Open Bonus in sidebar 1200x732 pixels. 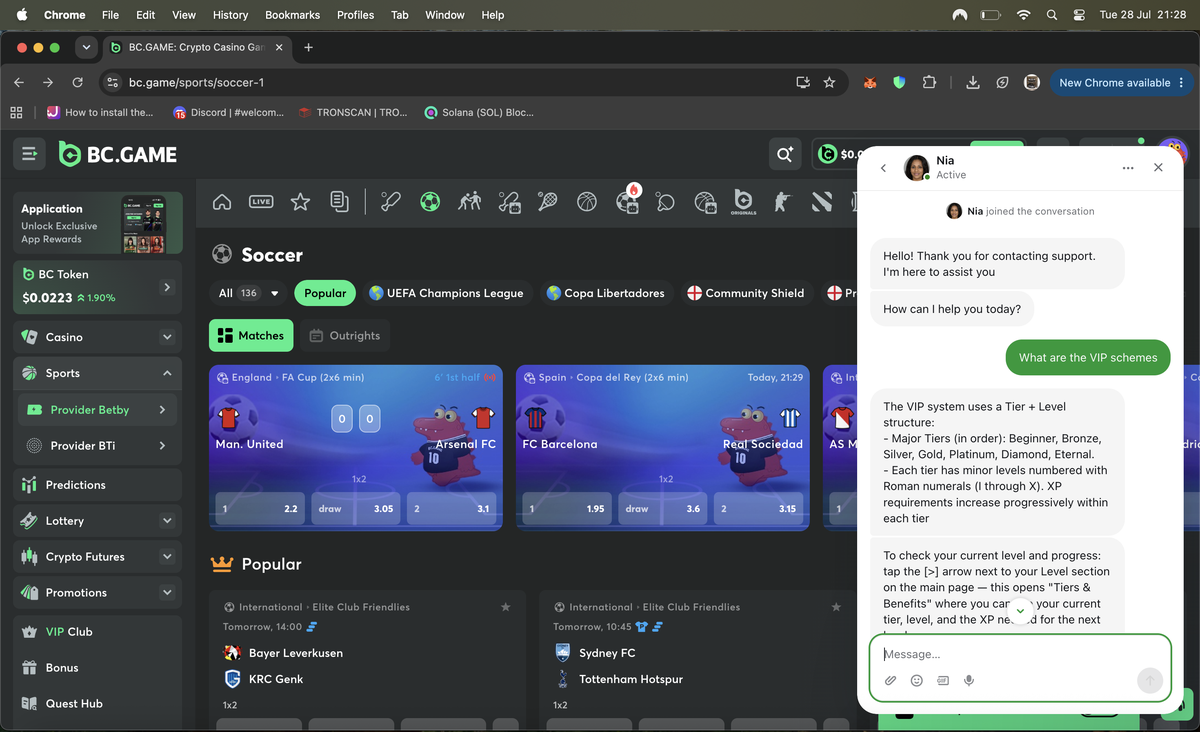pos(98,668)
